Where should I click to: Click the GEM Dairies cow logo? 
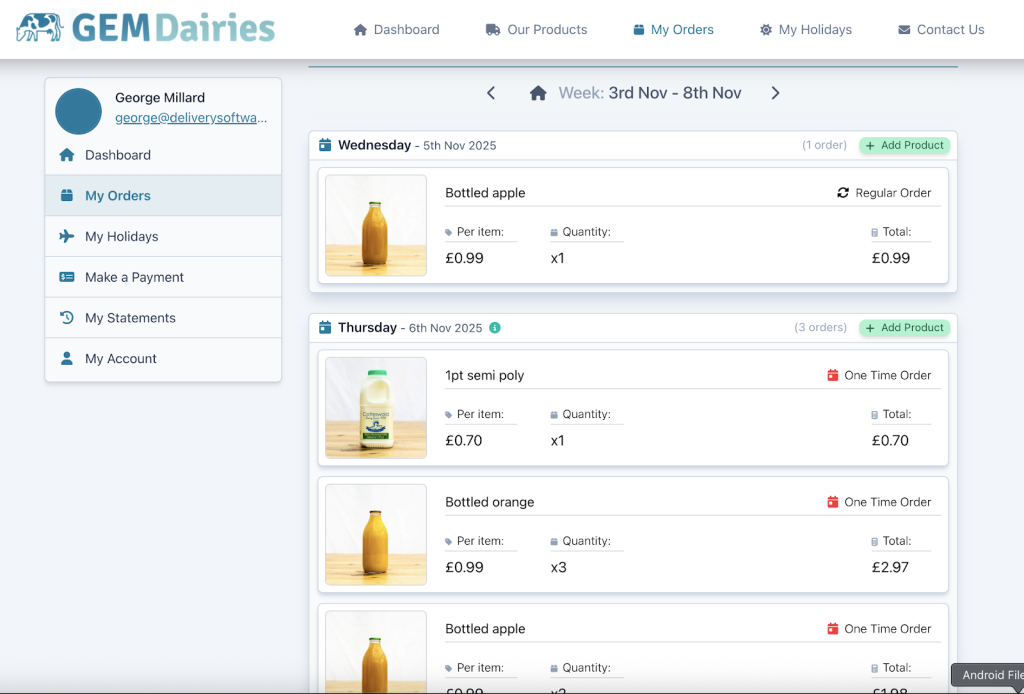(x=40, y=28)
